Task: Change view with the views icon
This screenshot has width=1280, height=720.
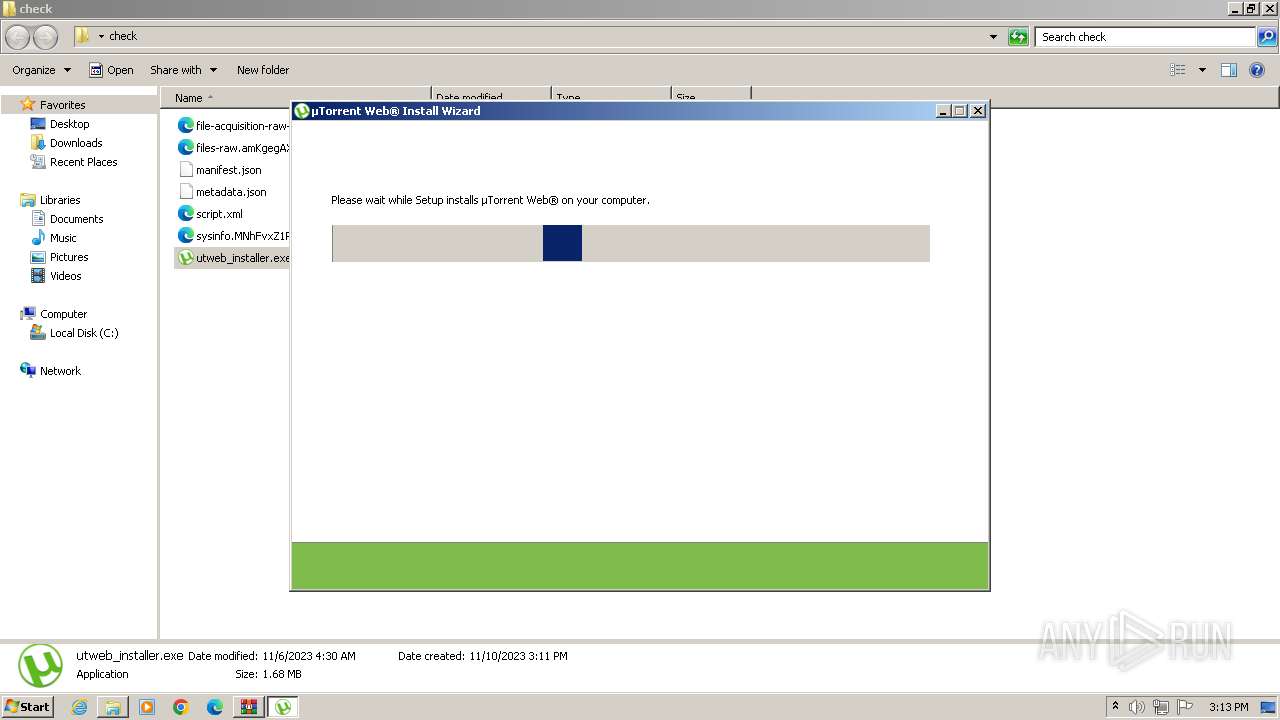Action: [x=1178, y=70]
